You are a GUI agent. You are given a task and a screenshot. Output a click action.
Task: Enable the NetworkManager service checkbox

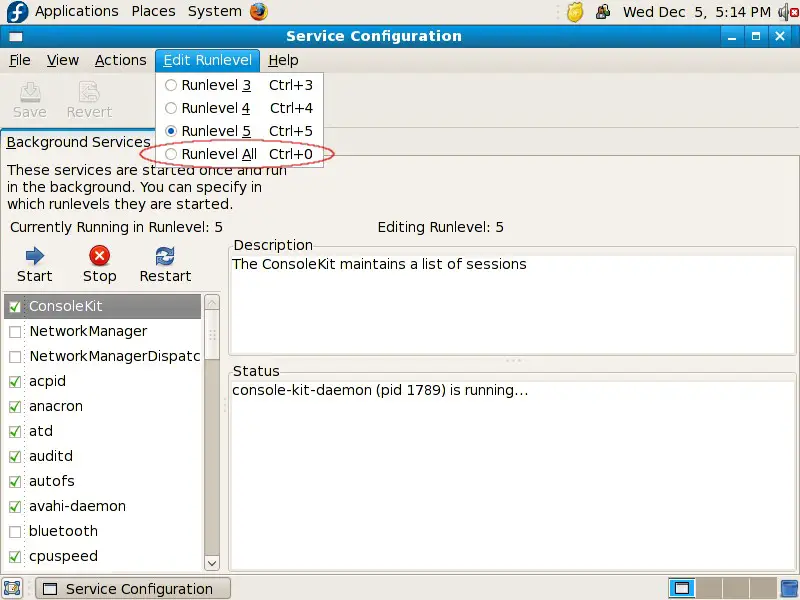coord(15,332)
